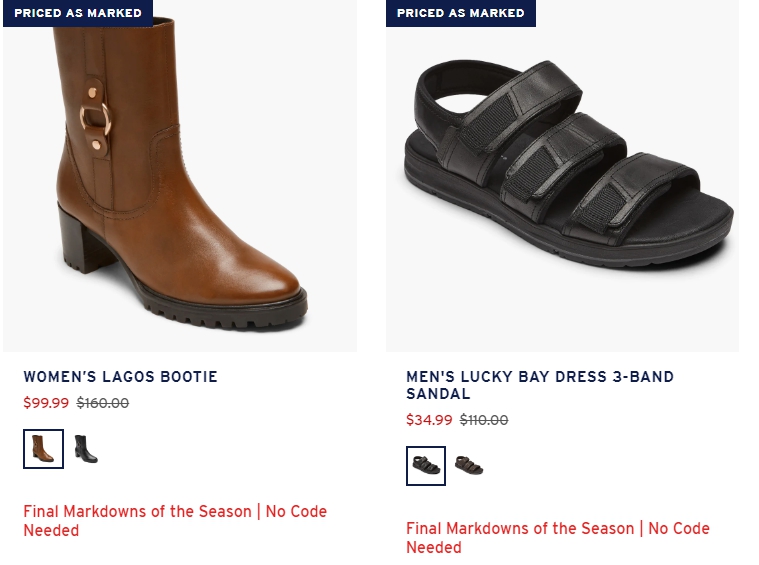Open Final Markdowns promo text under the sandal

tap(558, 538)
